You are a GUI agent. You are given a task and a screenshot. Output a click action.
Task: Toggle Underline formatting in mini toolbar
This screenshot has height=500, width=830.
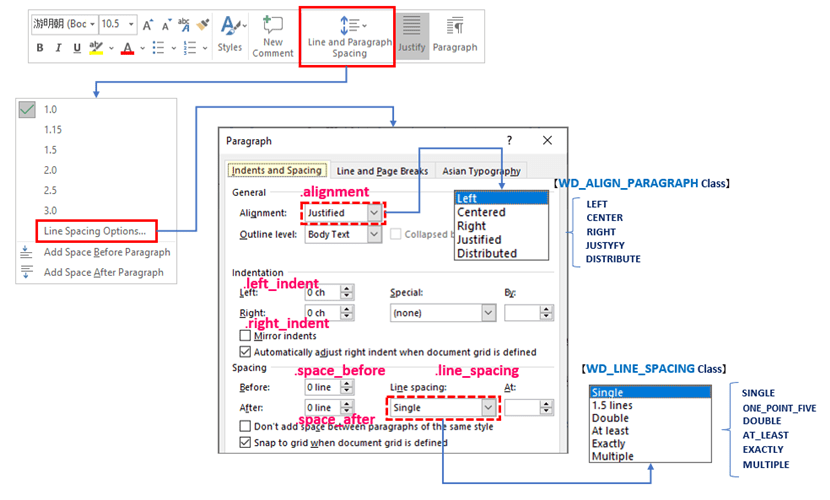[x=77, y=48]
